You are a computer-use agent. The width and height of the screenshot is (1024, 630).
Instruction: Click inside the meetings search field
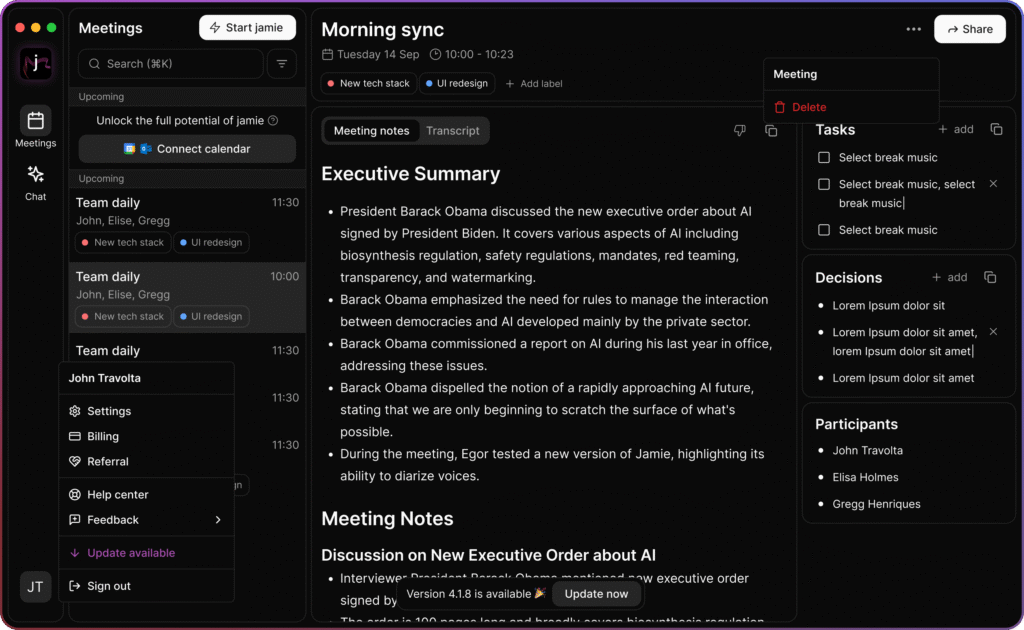pyautogui.click(x=170, y=63)
